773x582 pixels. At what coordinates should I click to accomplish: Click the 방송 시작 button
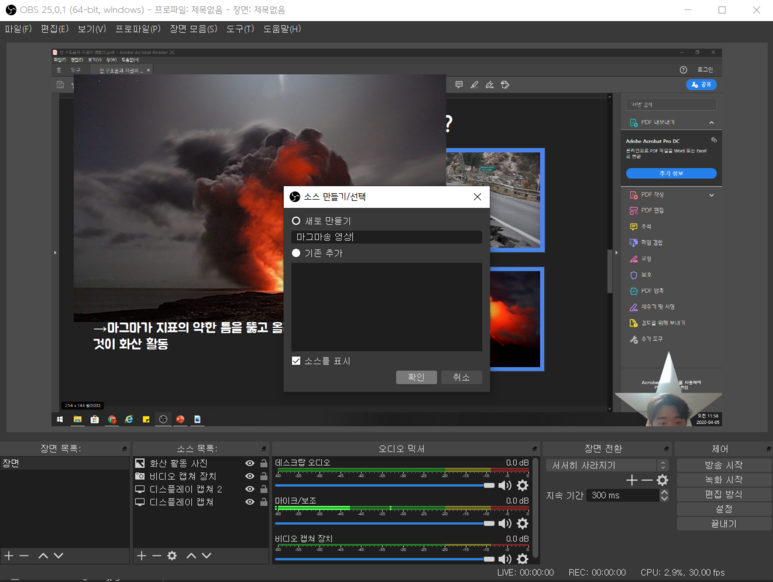click(x=723, y=465)
